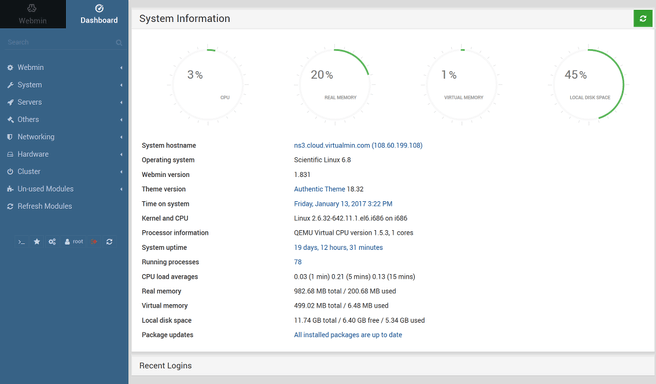This screenshot has width=656, height=384.
Task: Open theme settings gears icon
Action: [52, 242]
